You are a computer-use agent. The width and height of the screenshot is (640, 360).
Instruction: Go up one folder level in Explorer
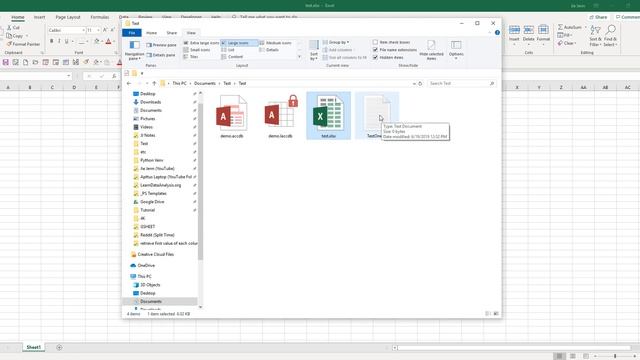(x=154, y=83)
